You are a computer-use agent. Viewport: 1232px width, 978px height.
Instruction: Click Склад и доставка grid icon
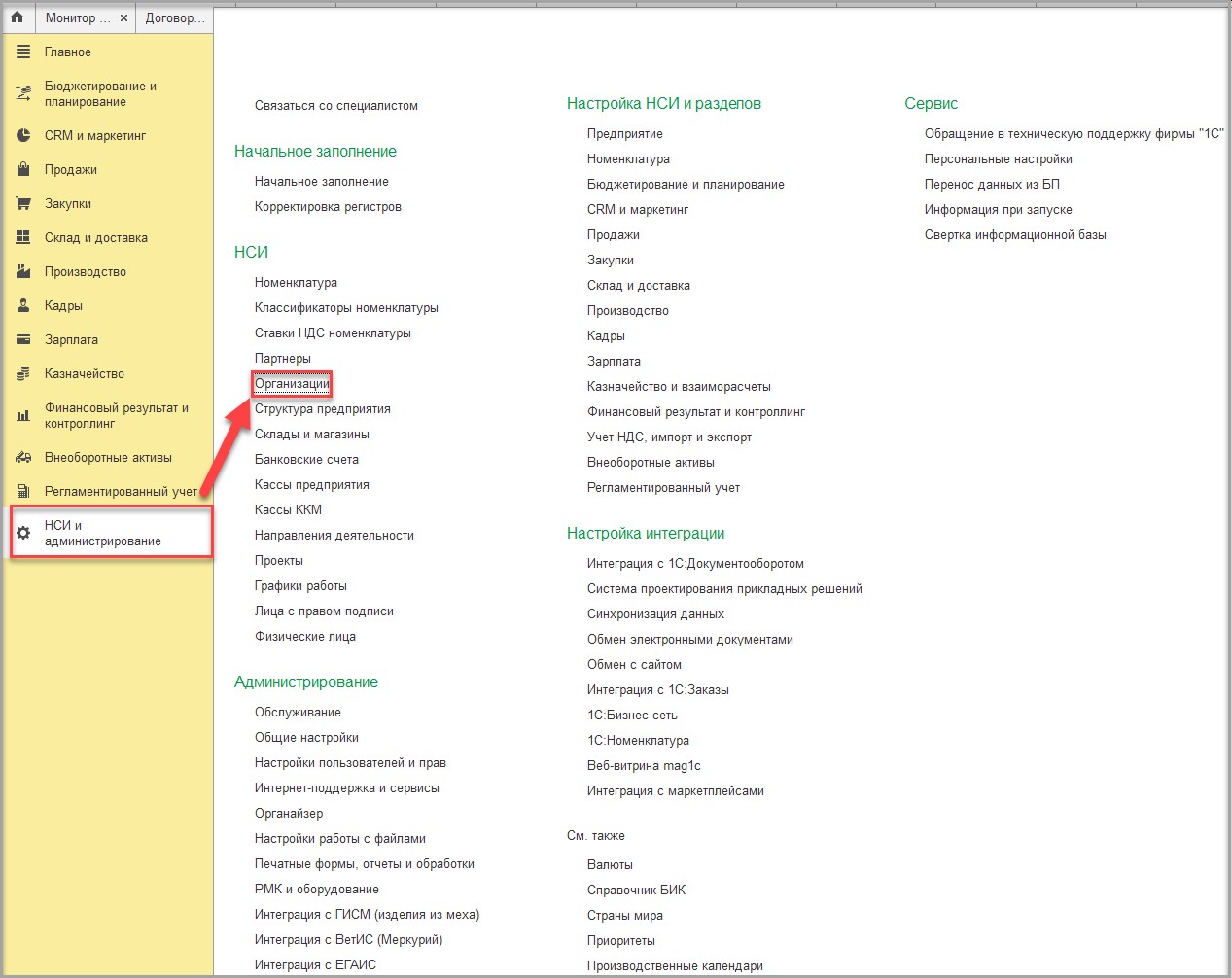[23, 237]
